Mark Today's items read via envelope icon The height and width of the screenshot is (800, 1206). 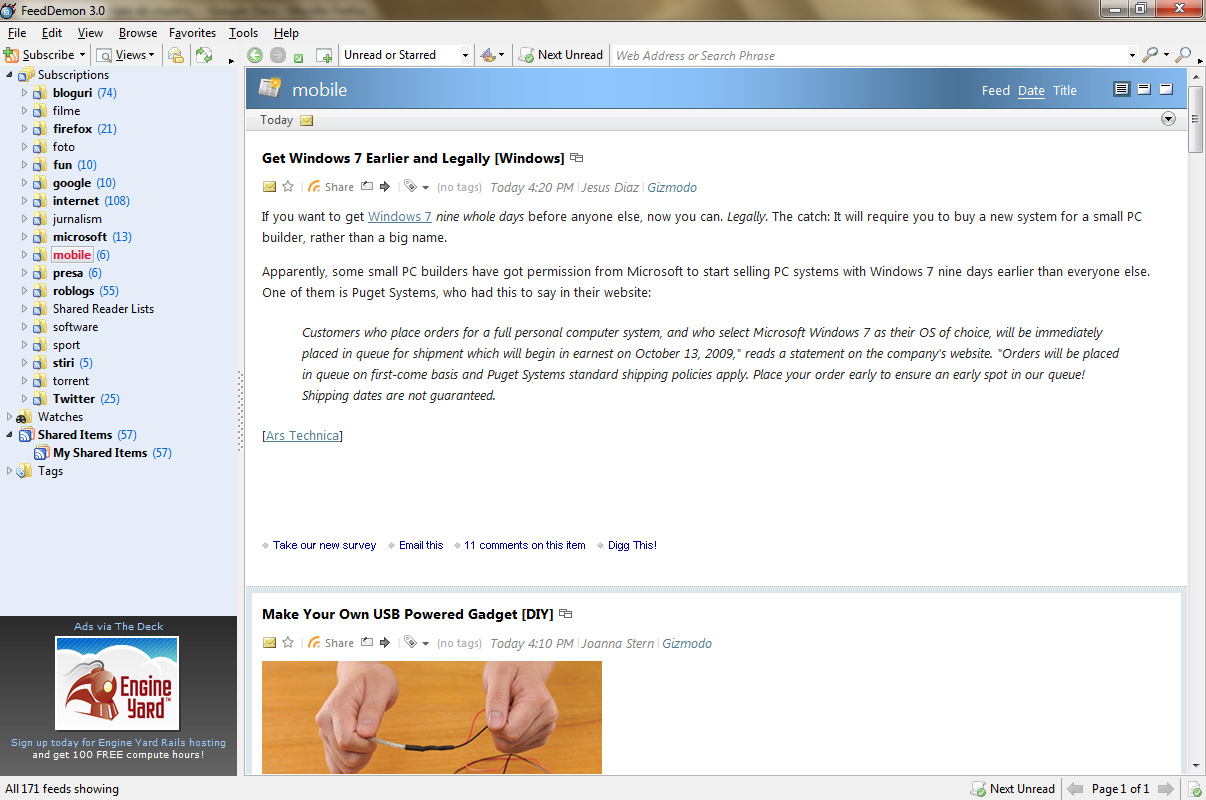pyautogui.click(x=307, y=121)
